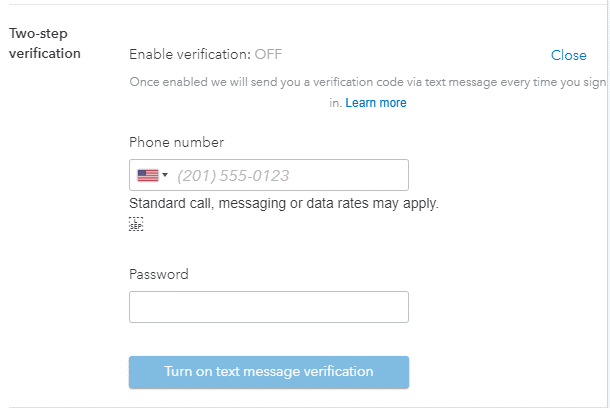This screenshot has width=610, height=408.
Task: Open the country code dropdown arrow
Action: tap(165, 175)
